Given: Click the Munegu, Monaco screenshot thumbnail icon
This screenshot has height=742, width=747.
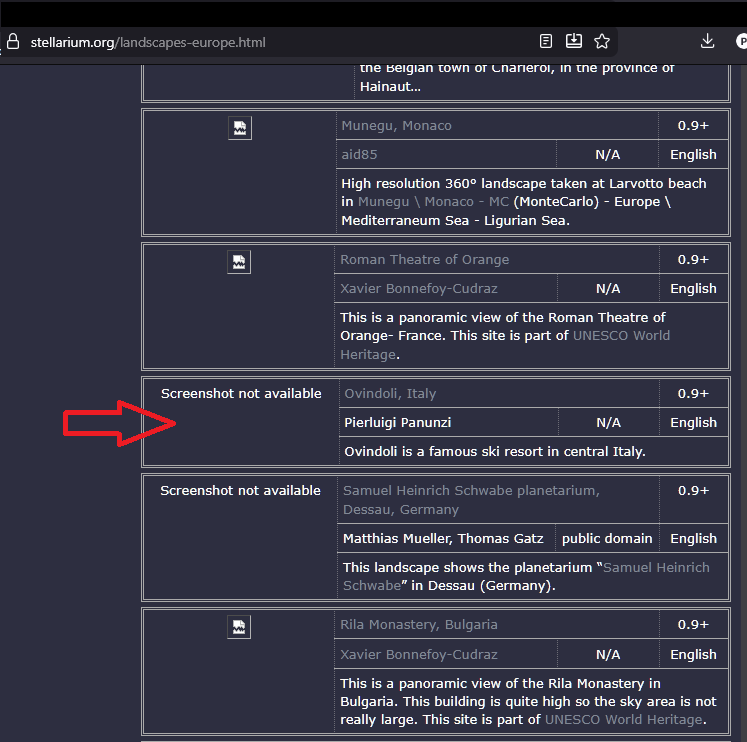Looking at the screenshot, I should (x=239, y=128).
